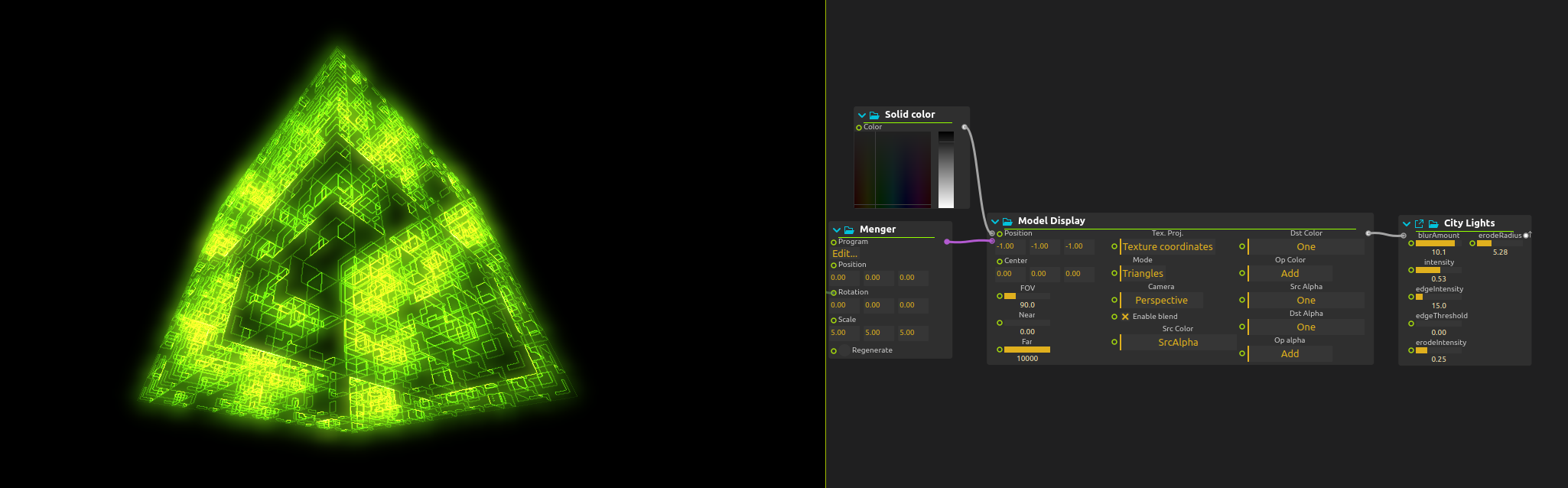Screen dimensions: 1568x488
Task: Open the Mode Triangles dropdown
Action: (x=1143, y=274)
